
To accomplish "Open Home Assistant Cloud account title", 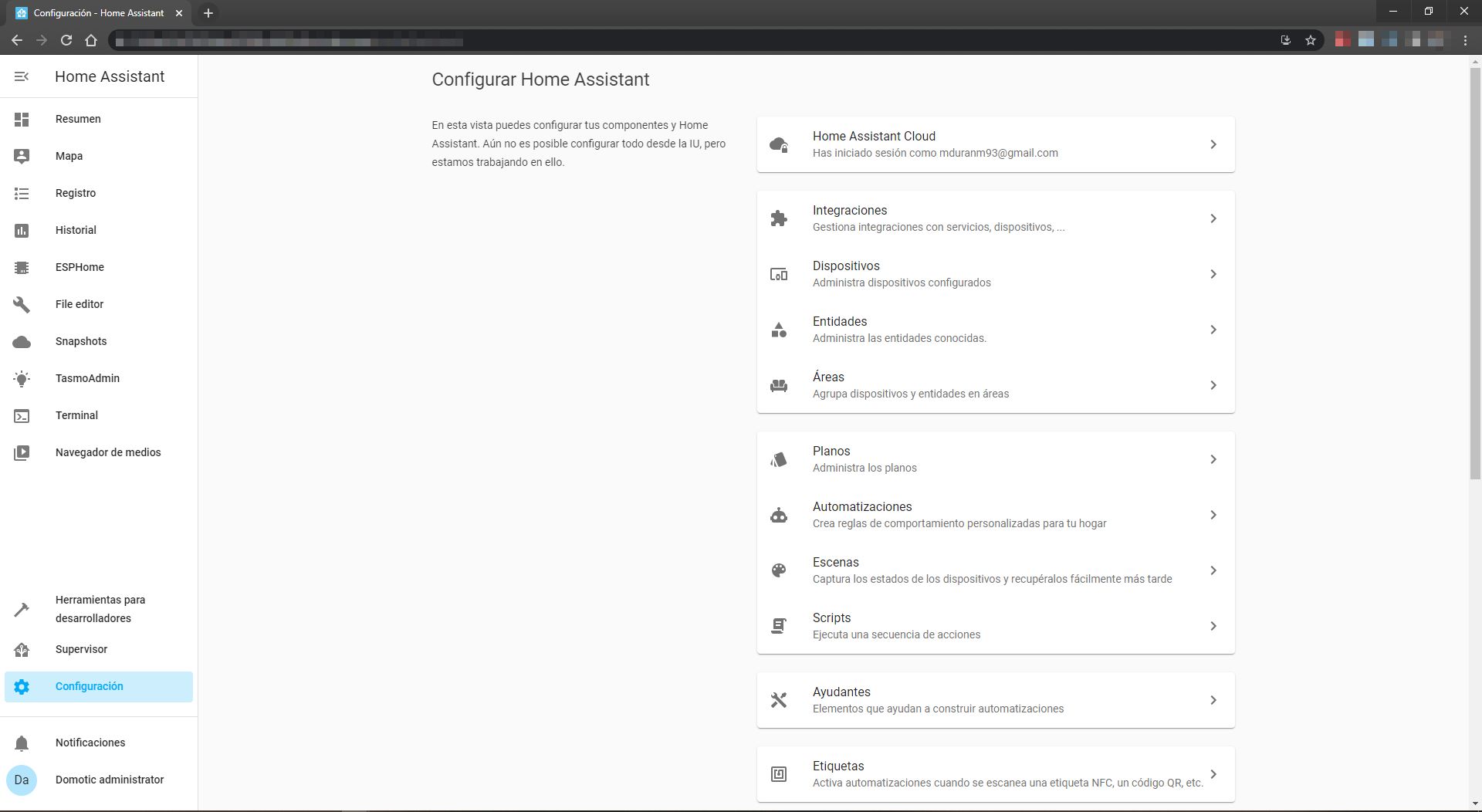I will pyautogui.click(x=874, y=136).
